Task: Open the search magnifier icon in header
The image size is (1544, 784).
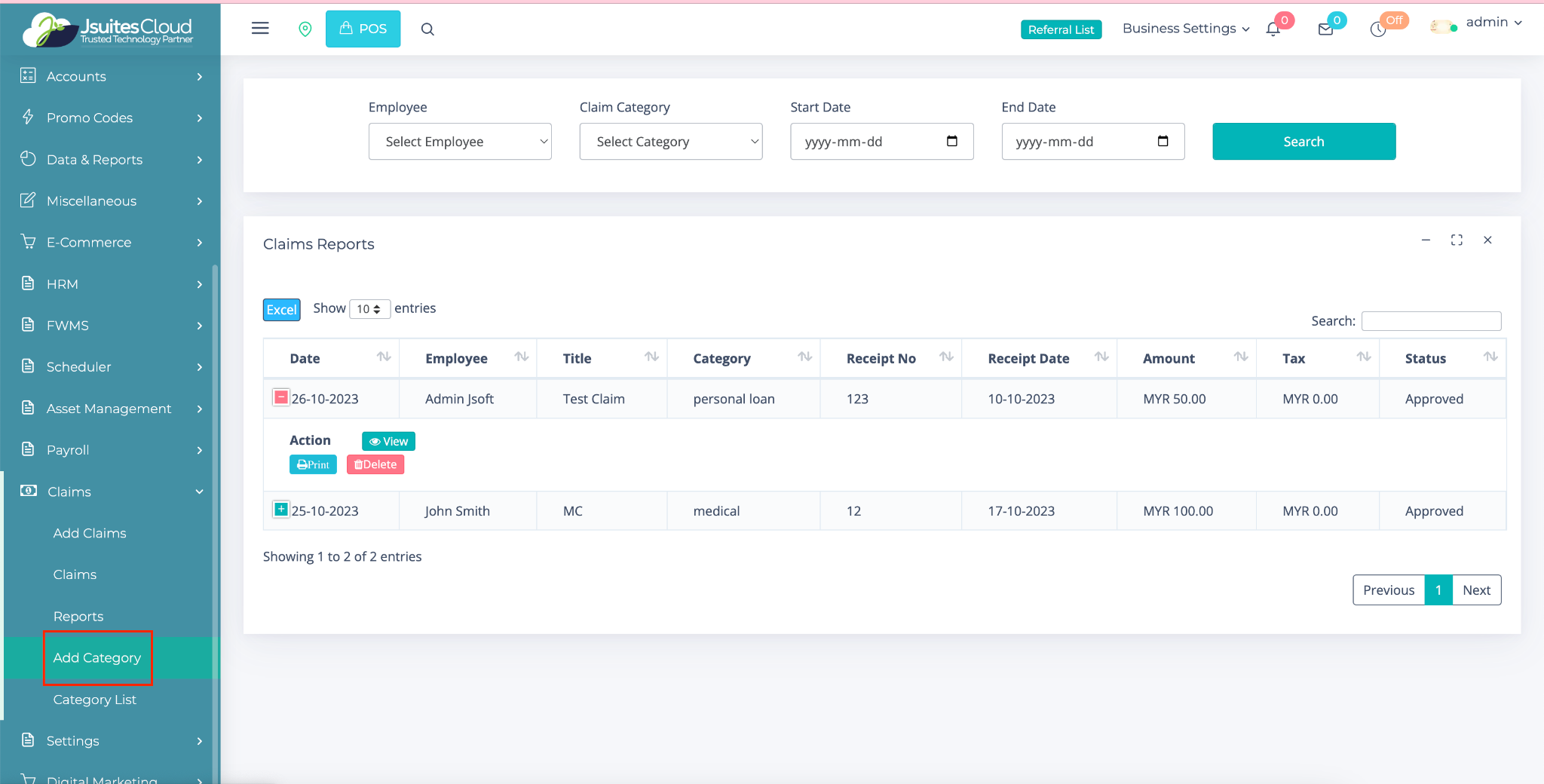Action: [x=427, y=29]
